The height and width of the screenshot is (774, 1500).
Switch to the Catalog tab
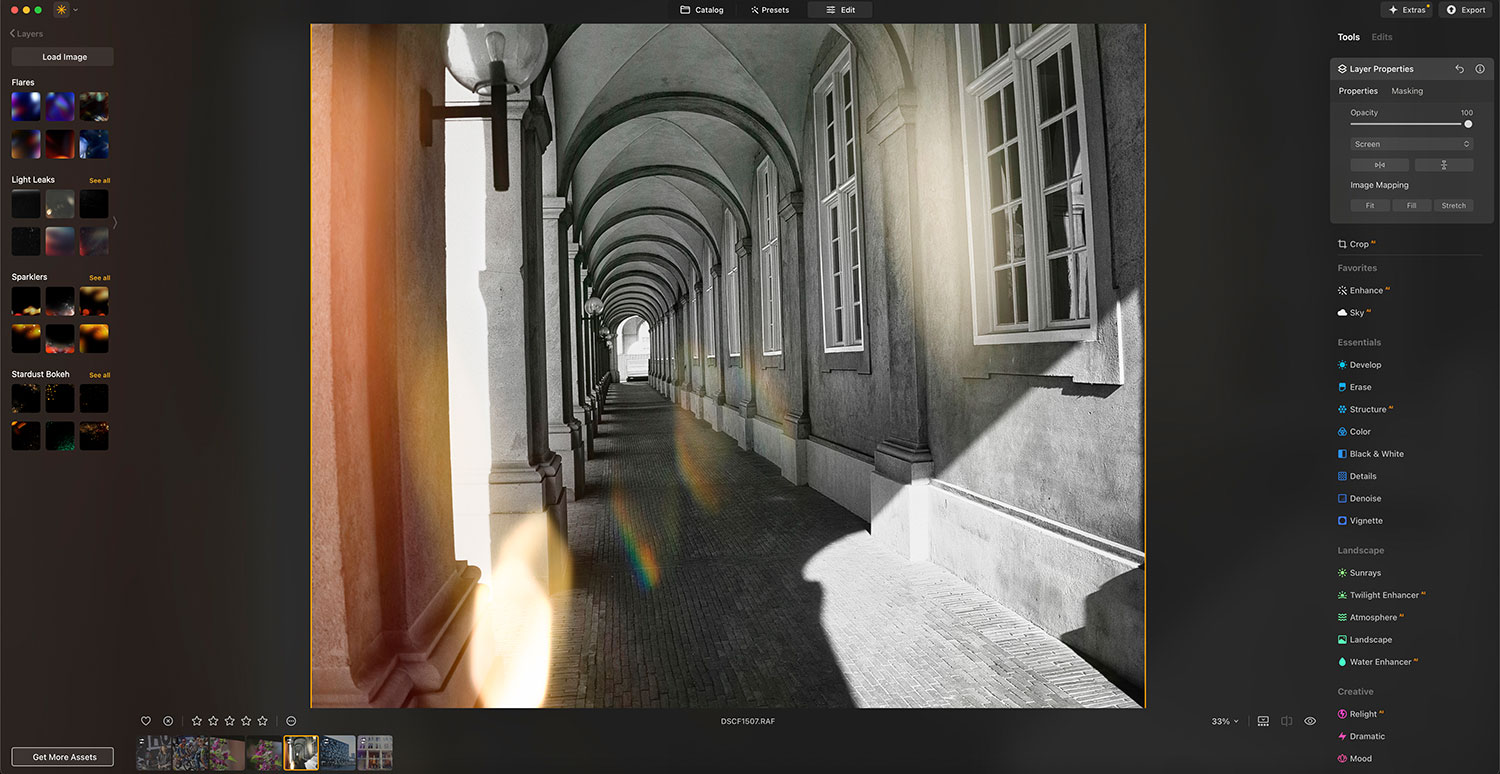click(x=702, y=10)
